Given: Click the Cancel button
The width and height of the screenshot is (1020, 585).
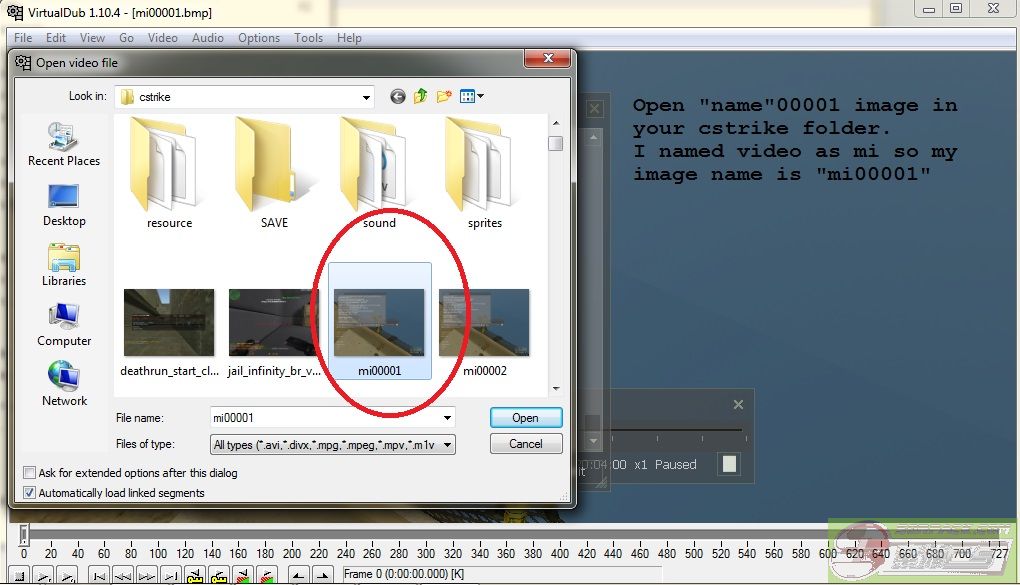Looking at the screenshot, I should pos(526,444).
